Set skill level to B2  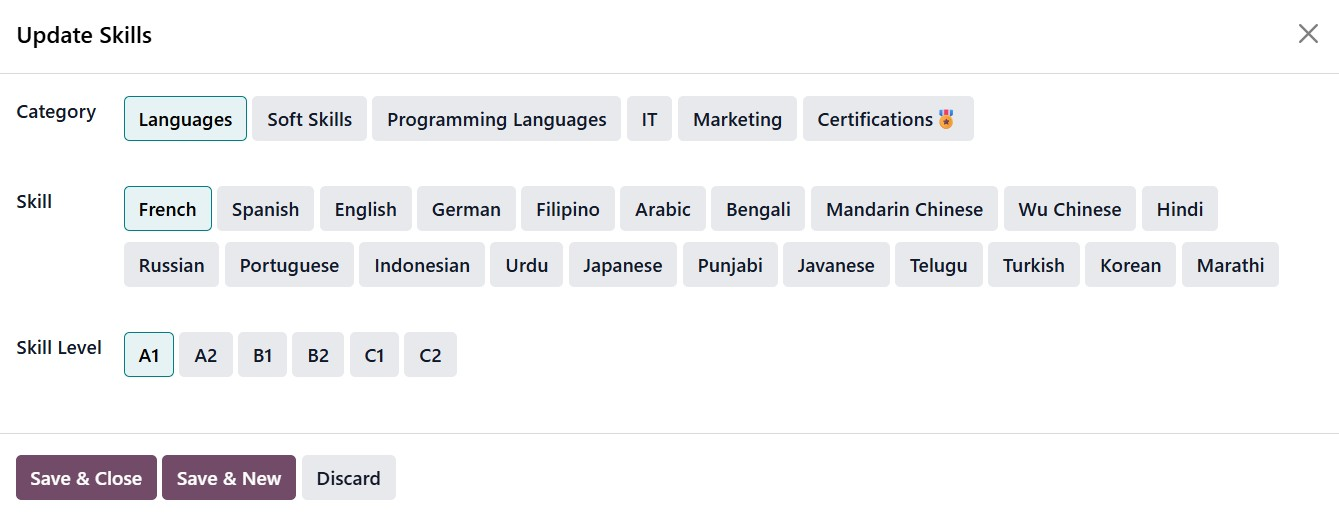318,355
